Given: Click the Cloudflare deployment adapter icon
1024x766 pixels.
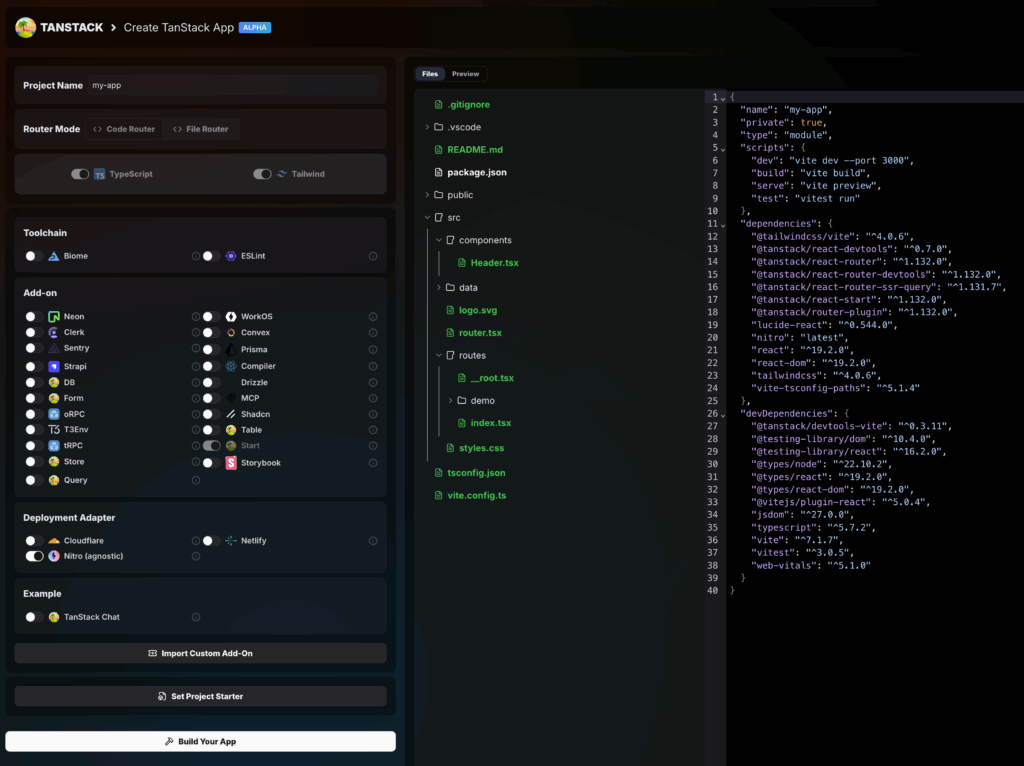Looking at the screenshot, I should [54, 541].
